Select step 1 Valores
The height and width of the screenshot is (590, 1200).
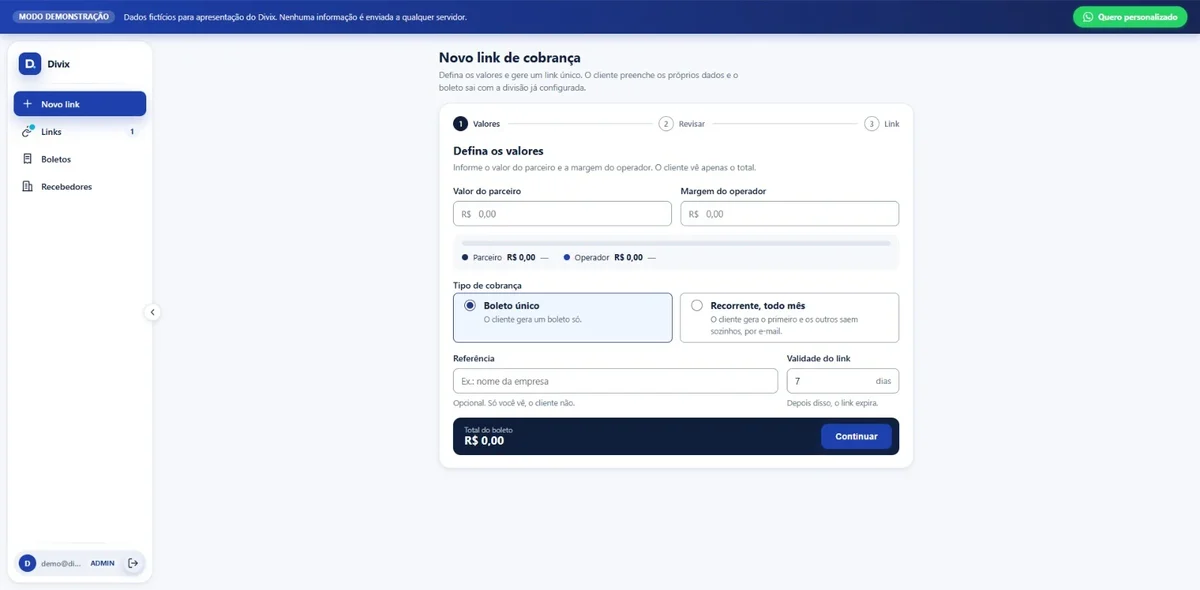coord(477,124)
